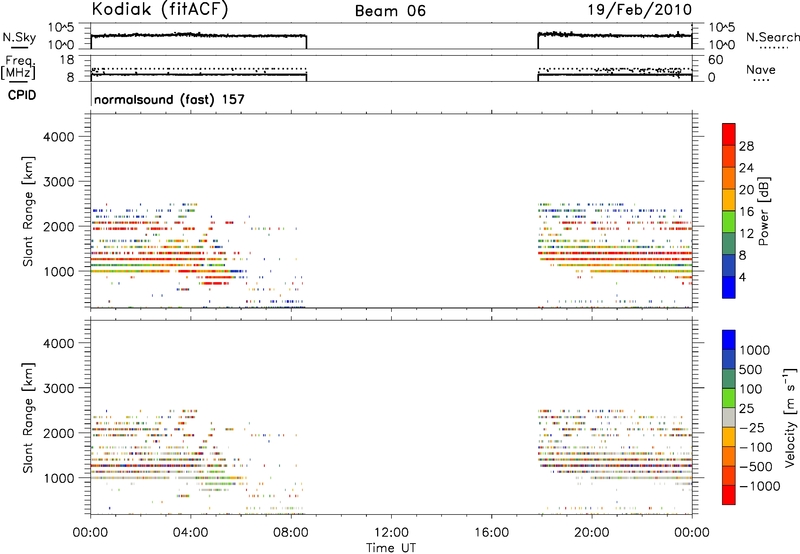This screenshot has height=554, width=800.
Task: Click '1000' on the velocity panel axis
Action: [59, 478]
